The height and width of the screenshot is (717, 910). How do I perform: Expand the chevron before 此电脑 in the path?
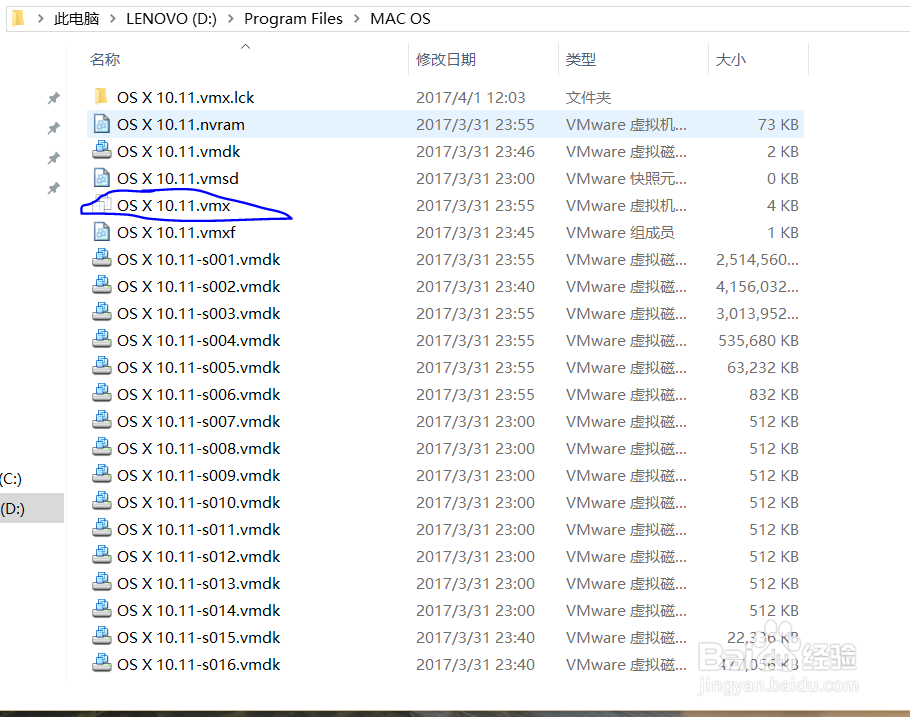[41, 19]
